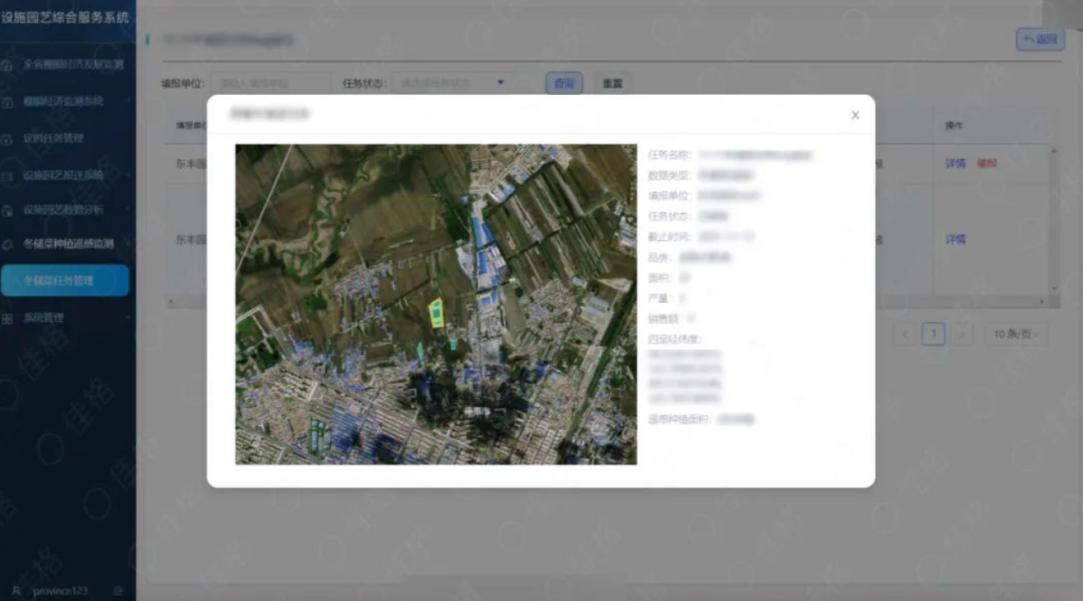Click the 系统管理 grid icon

pyautogui.click(x=8, y=319)
